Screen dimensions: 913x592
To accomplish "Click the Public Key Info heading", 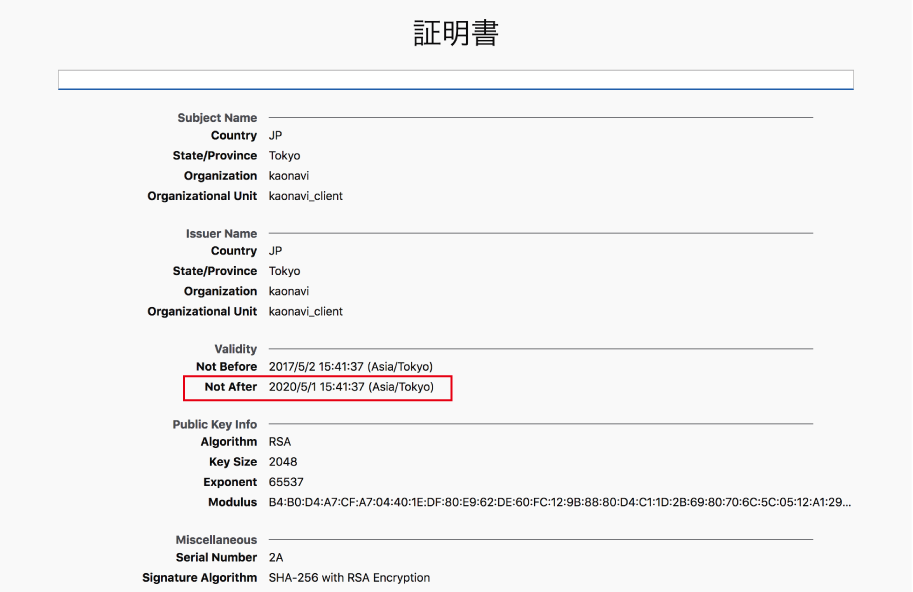I will pyautogui.click(x=214, y=424).
